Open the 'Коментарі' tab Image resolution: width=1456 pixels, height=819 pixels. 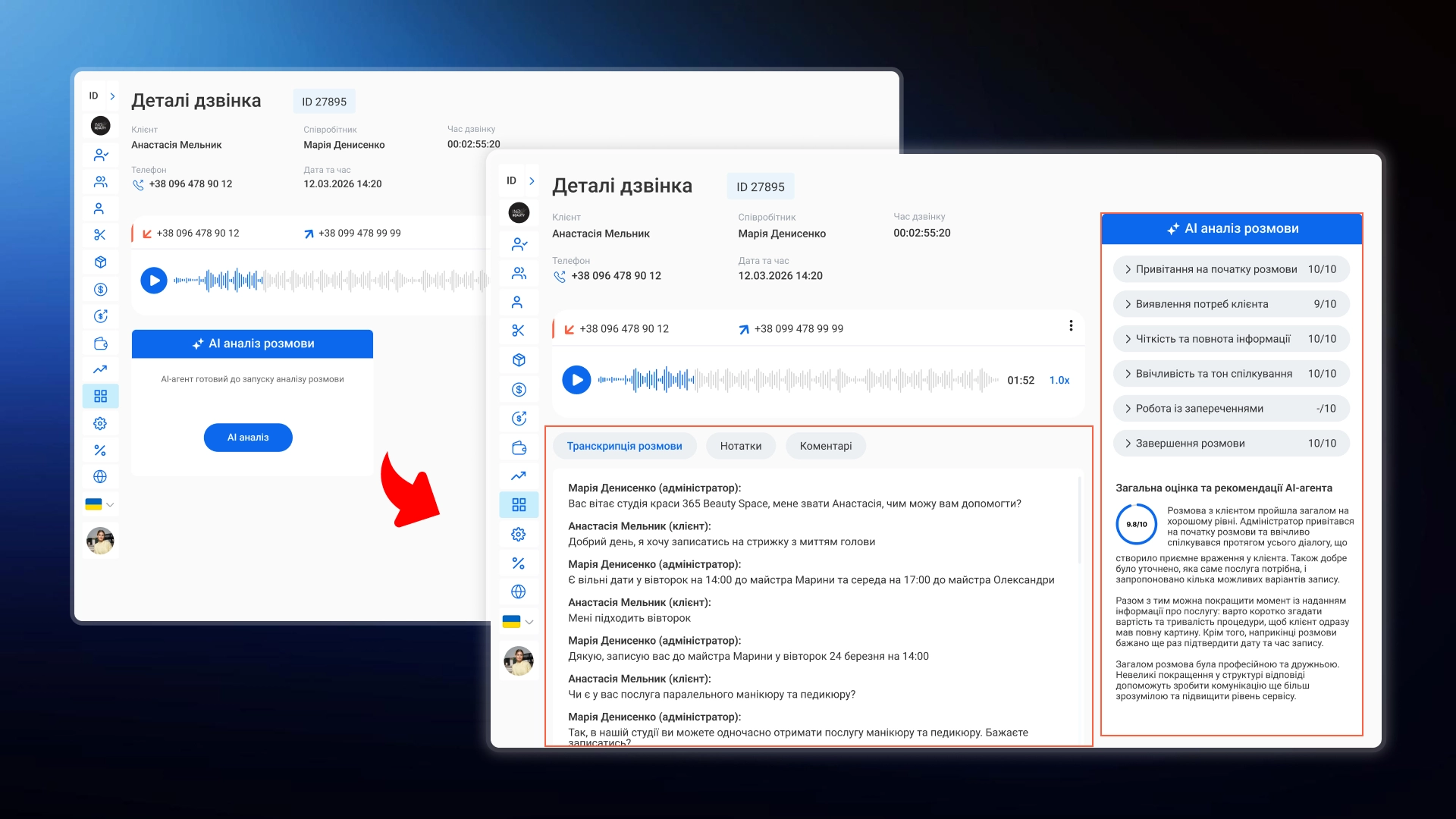point(826,446)
